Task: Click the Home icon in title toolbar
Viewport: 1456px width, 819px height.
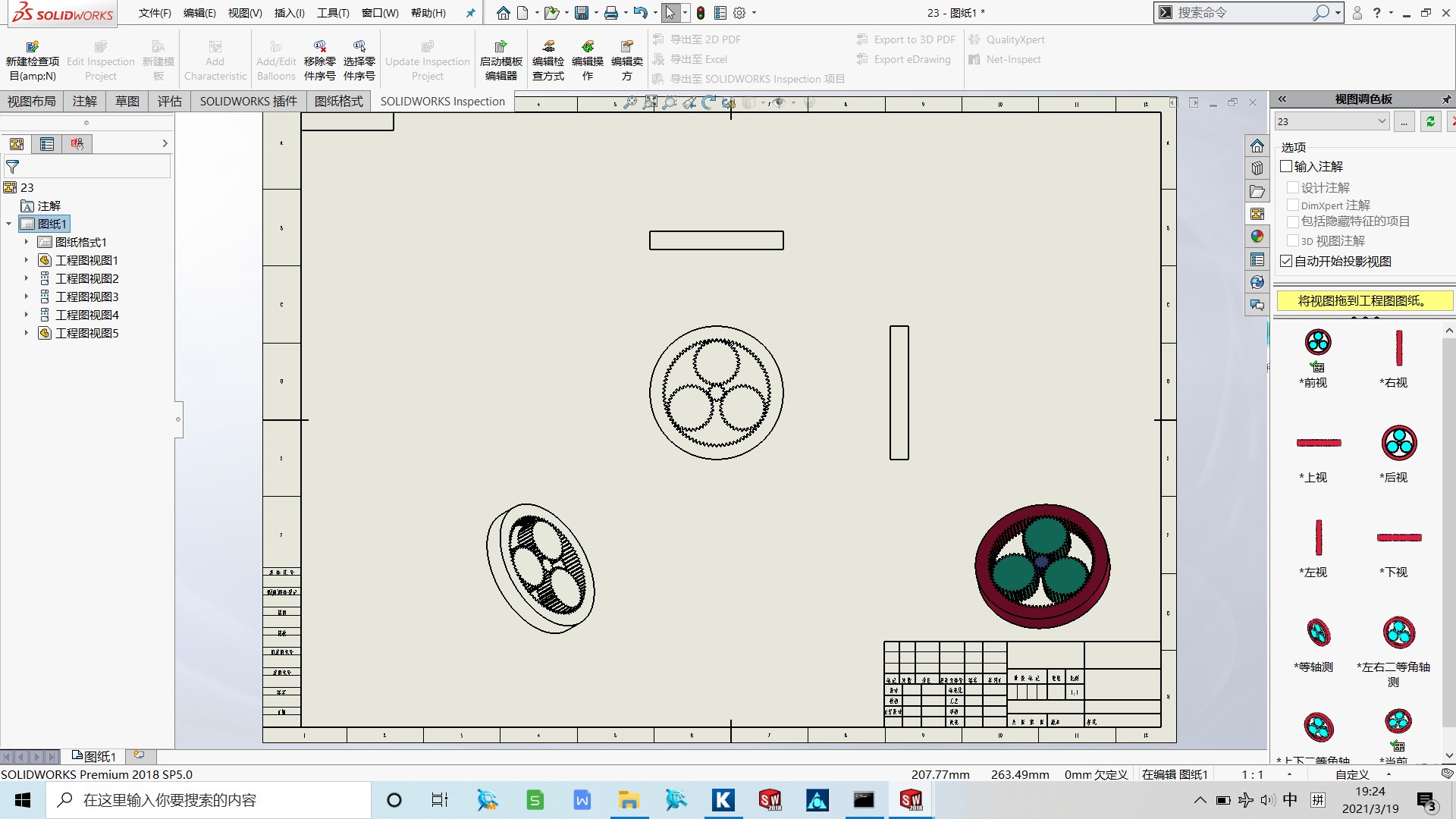Action: coord(503,13)
